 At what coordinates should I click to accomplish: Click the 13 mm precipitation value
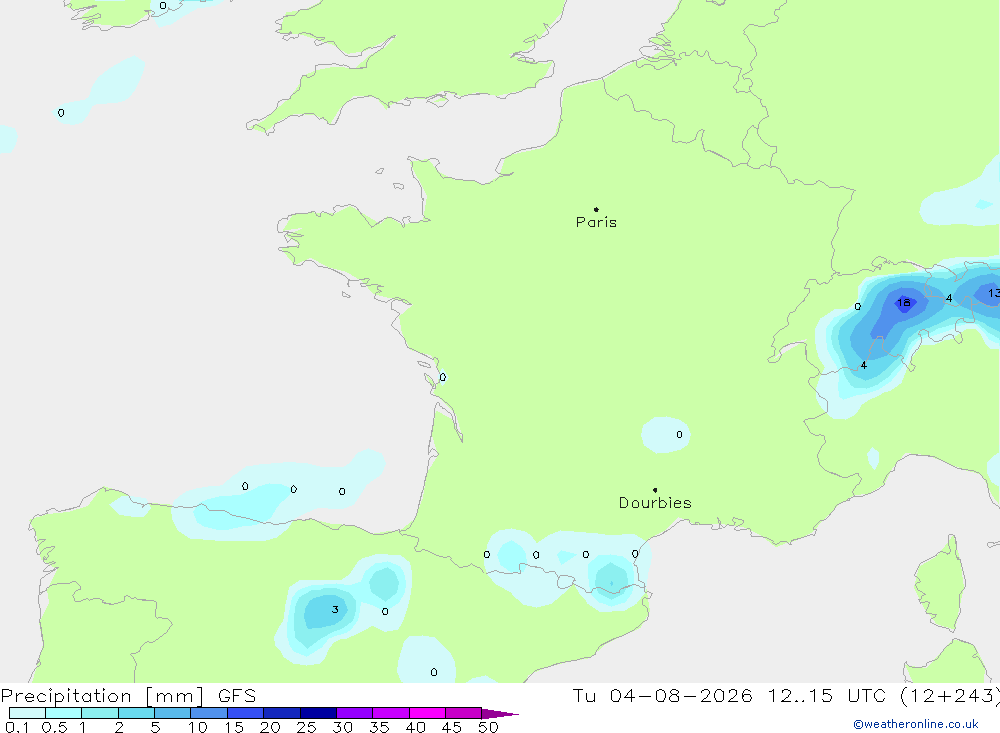click(x=994, y=293)
